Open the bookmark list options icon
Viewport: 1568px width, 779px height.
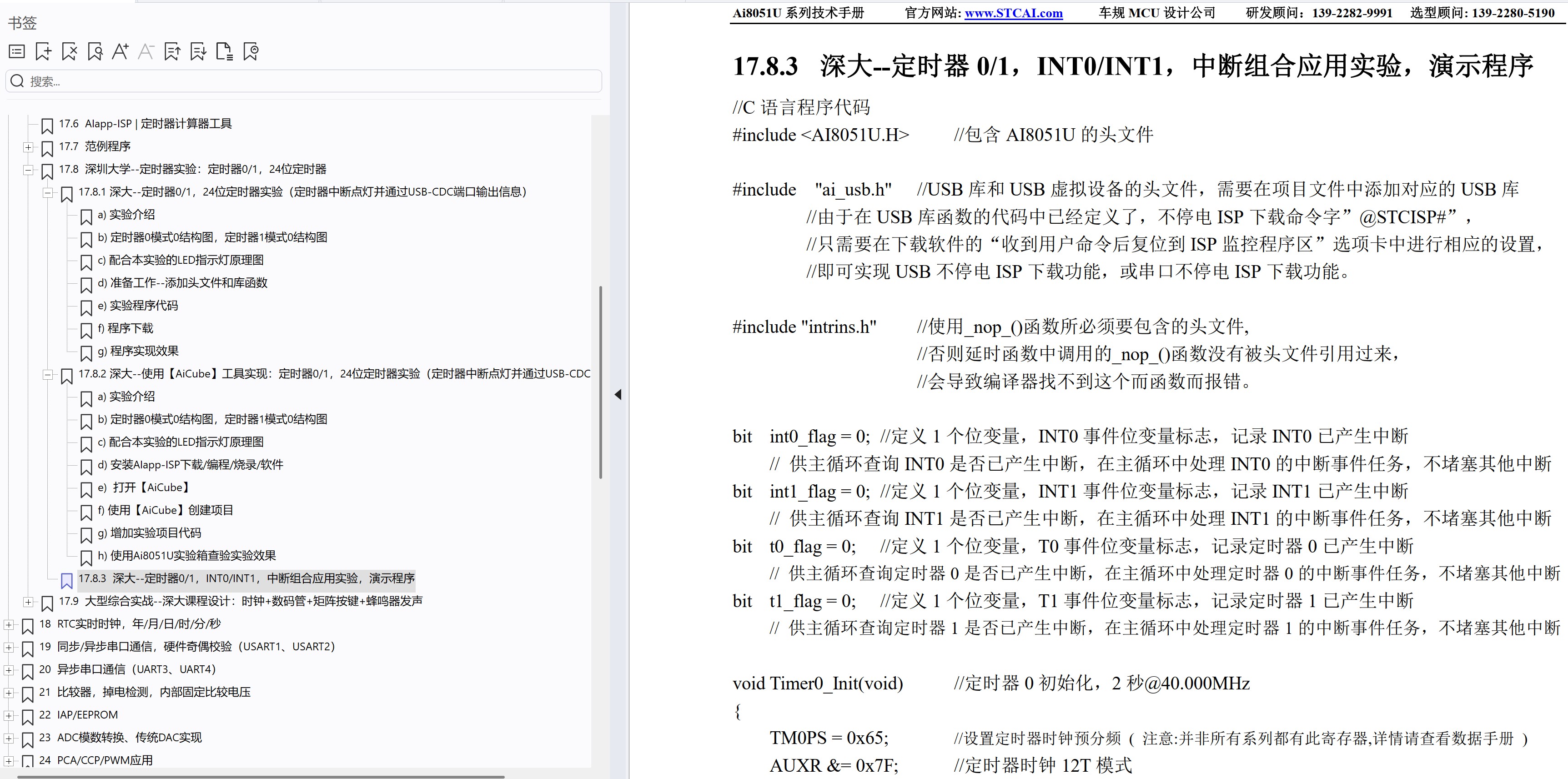click(x=17, y=52)
